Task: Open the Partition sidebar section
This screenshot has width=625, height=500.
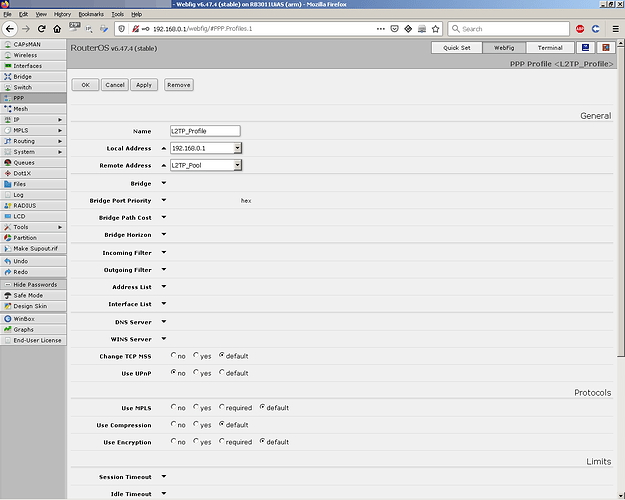Action: tap(33, 238)
